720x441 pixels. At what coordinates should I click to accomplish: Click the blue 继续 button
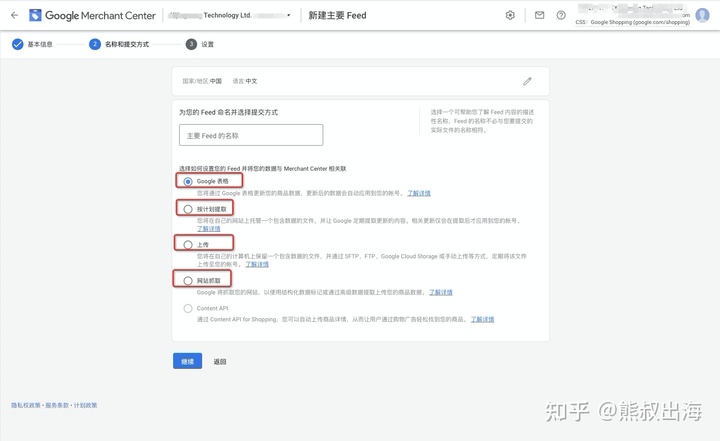(187, 361)
